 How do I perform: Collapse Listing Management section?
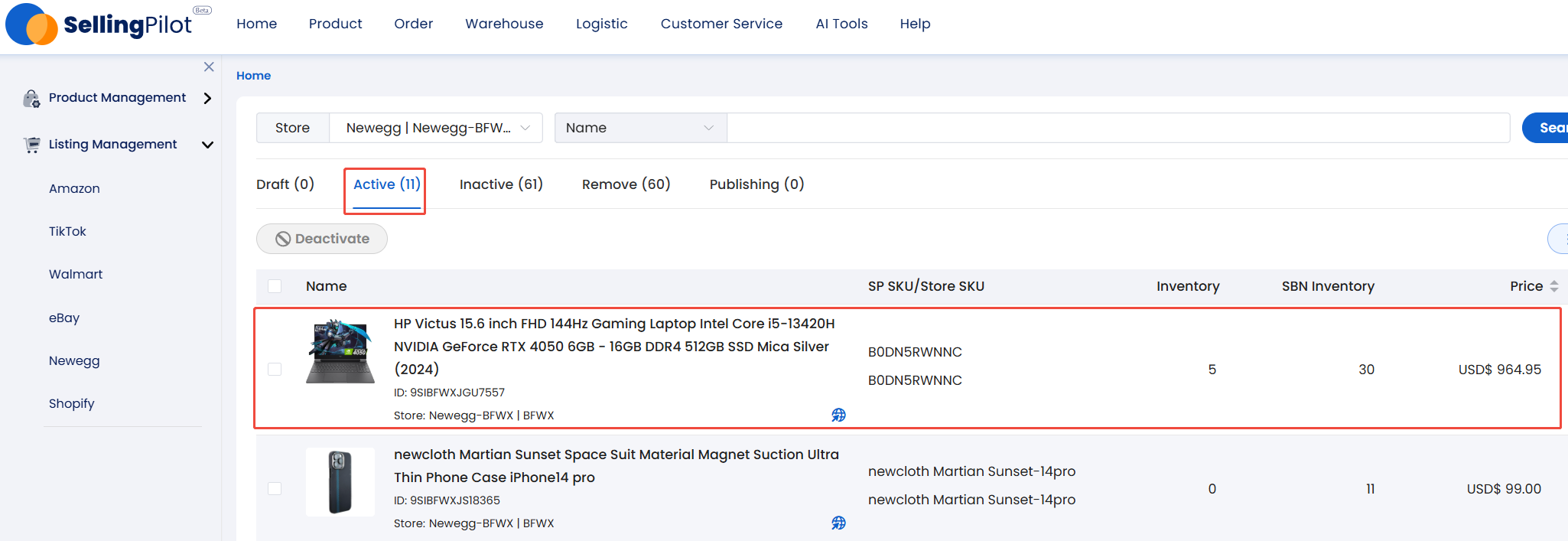pyautogui.click(x=207, y=145)
